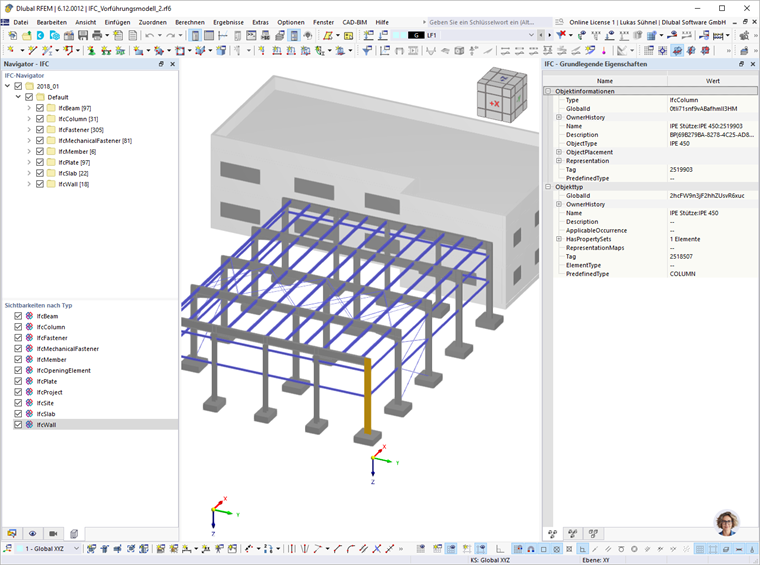Uncheck the IfcWall [18] tree checkbox
760x565 pixels.
[40, 184]
